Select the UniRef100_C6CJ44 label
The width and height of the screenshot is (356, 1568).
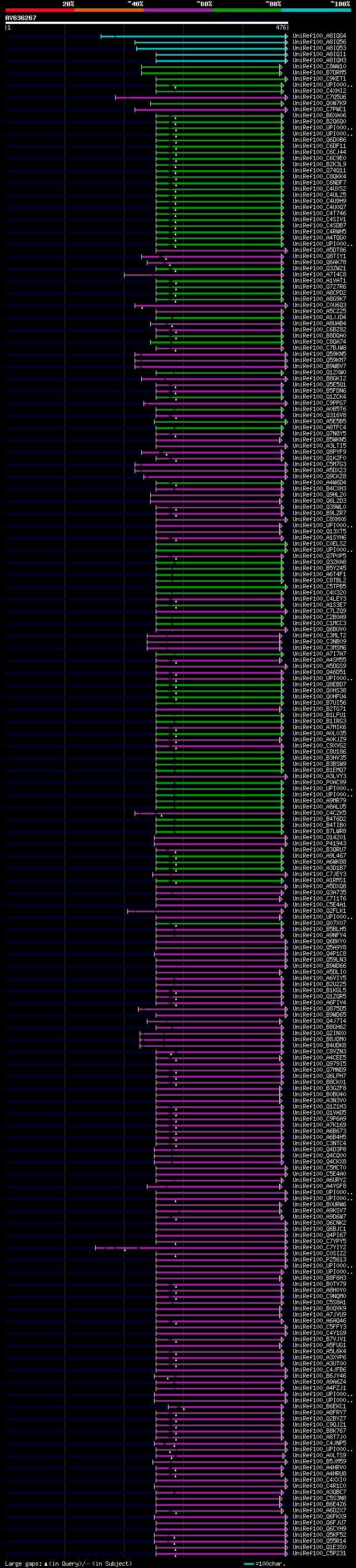pyautogui.click(x=319, y=152)
